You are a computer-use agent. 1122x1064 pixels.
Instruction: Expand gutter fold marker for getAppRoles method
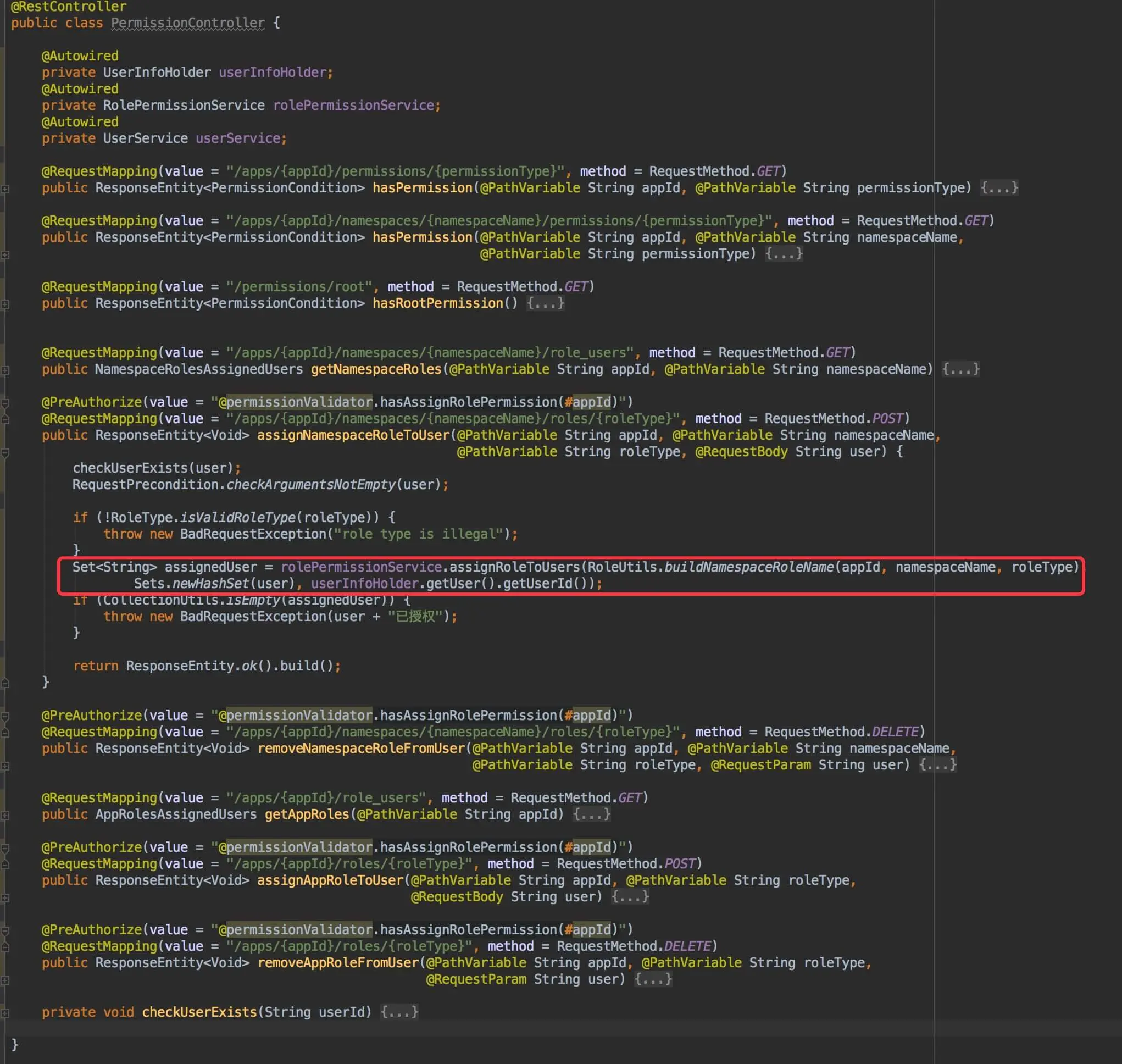(x=5, y=815)
